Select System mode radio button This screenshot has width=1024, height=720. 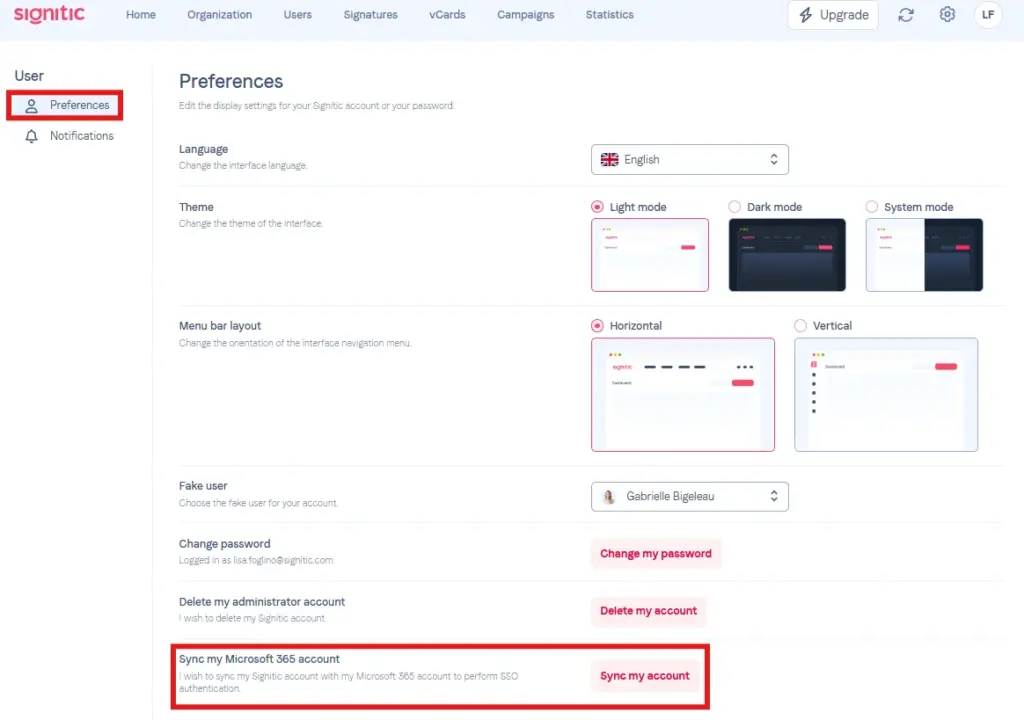click(x=871, y=206)
